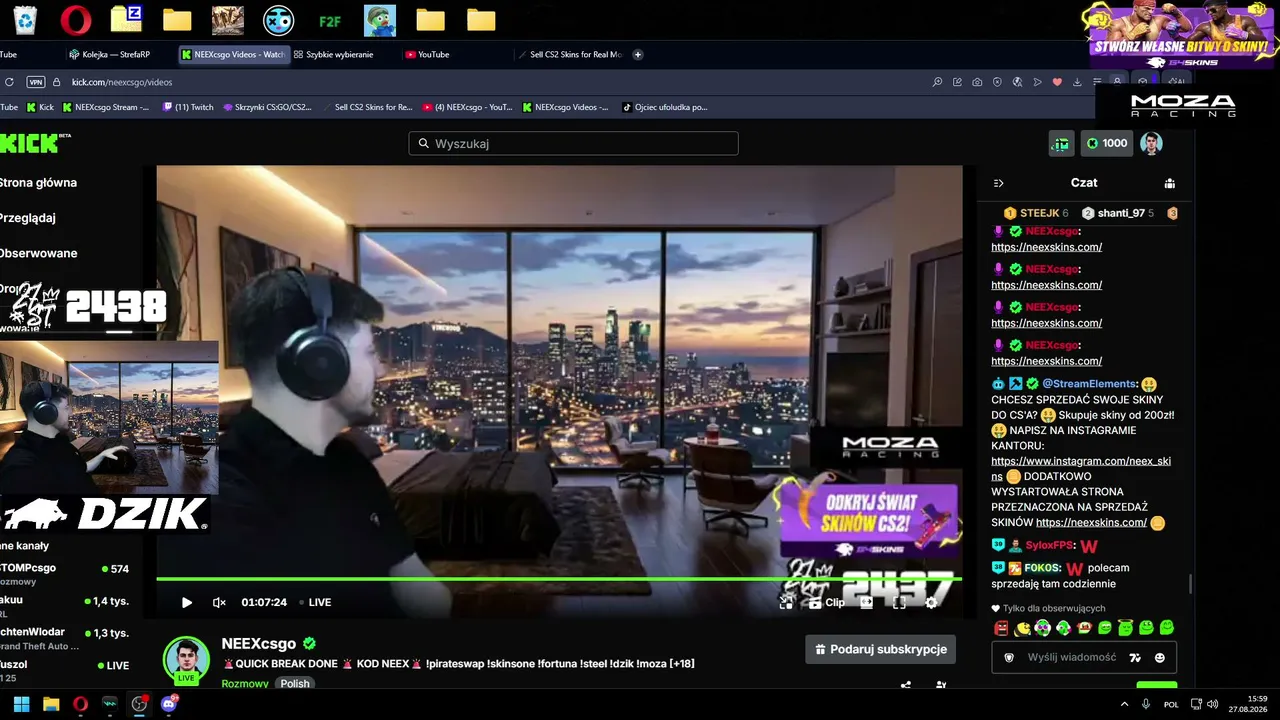This screenshot has width=1280, height=720.
Task: Click the FOKOS username in chat
Action: [x=1042, y=568]
